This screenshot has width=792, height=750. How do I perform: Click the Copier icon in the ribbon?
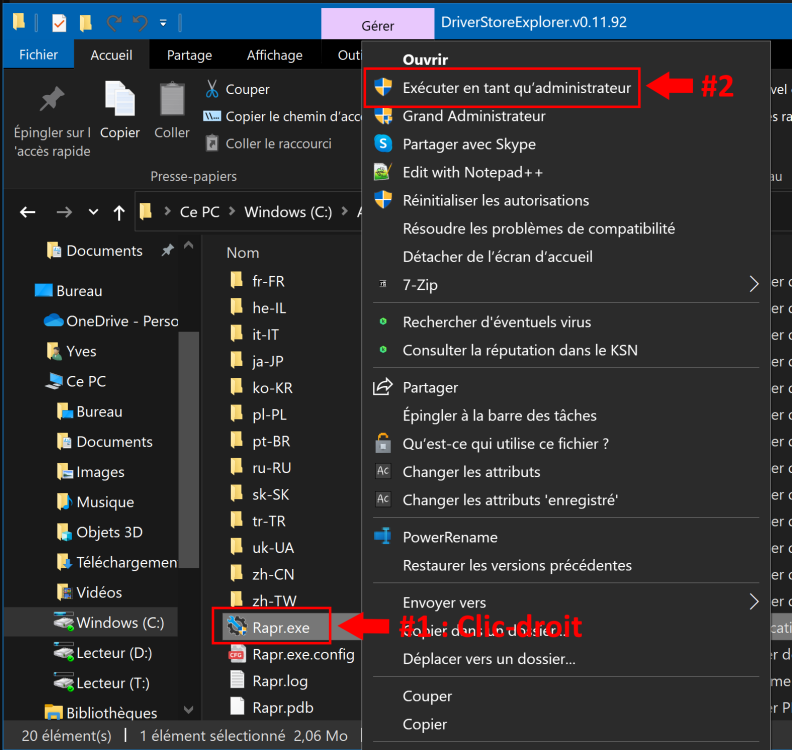pyautogui.click(x=120, y=100)
